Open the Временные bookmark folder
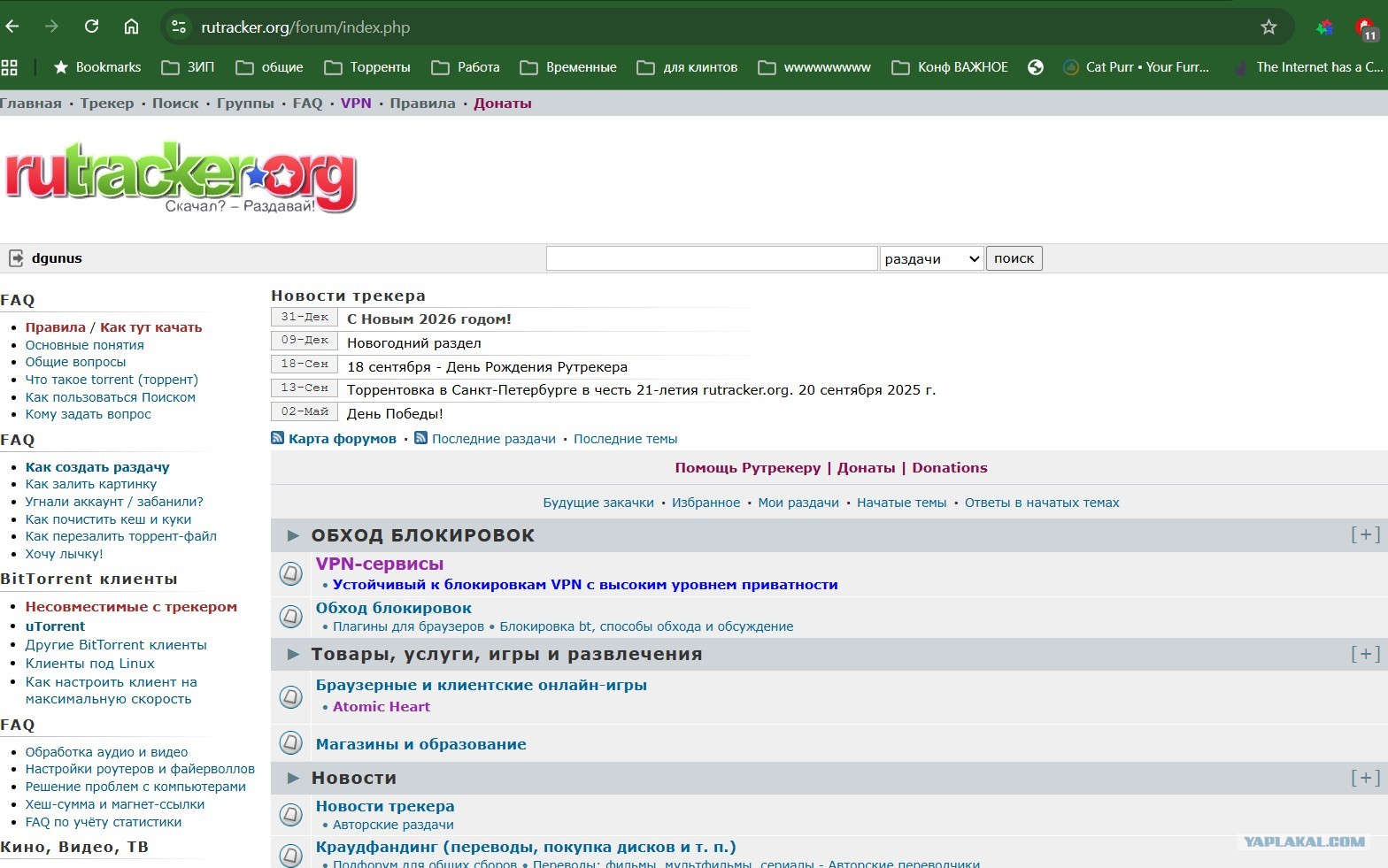The image size is (1388, 868). [x=568, y=67]
